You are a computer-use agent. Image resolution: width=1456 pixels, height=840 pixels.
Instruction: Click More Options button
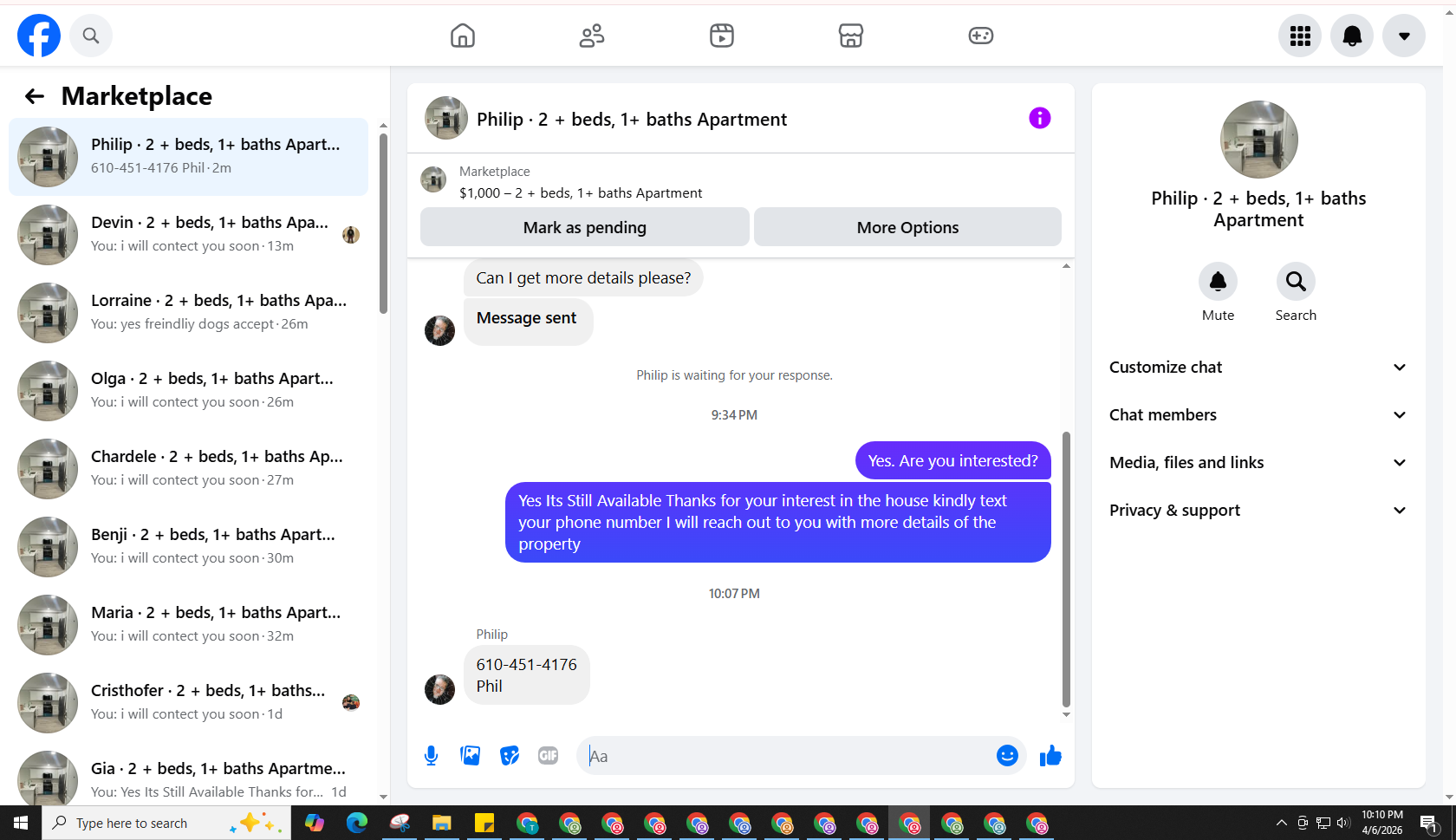[x=907, y=227]
